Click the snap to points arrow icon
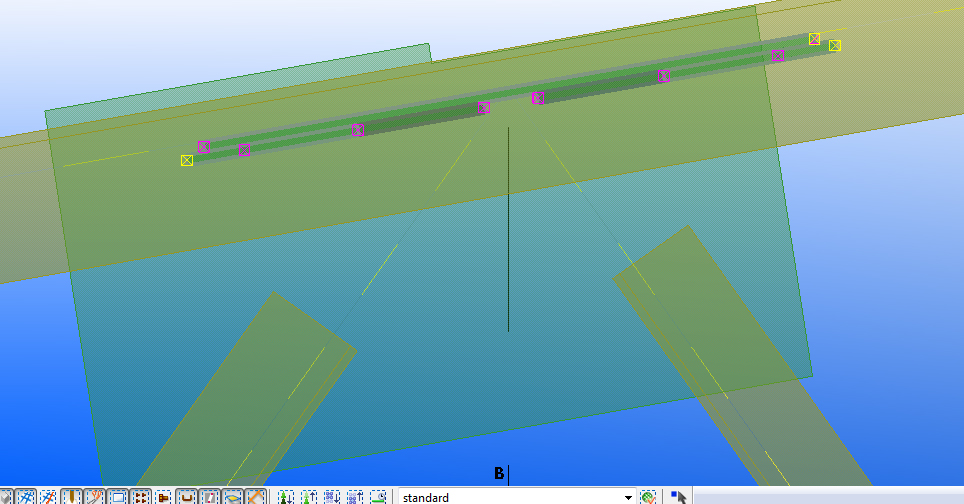 679,497
